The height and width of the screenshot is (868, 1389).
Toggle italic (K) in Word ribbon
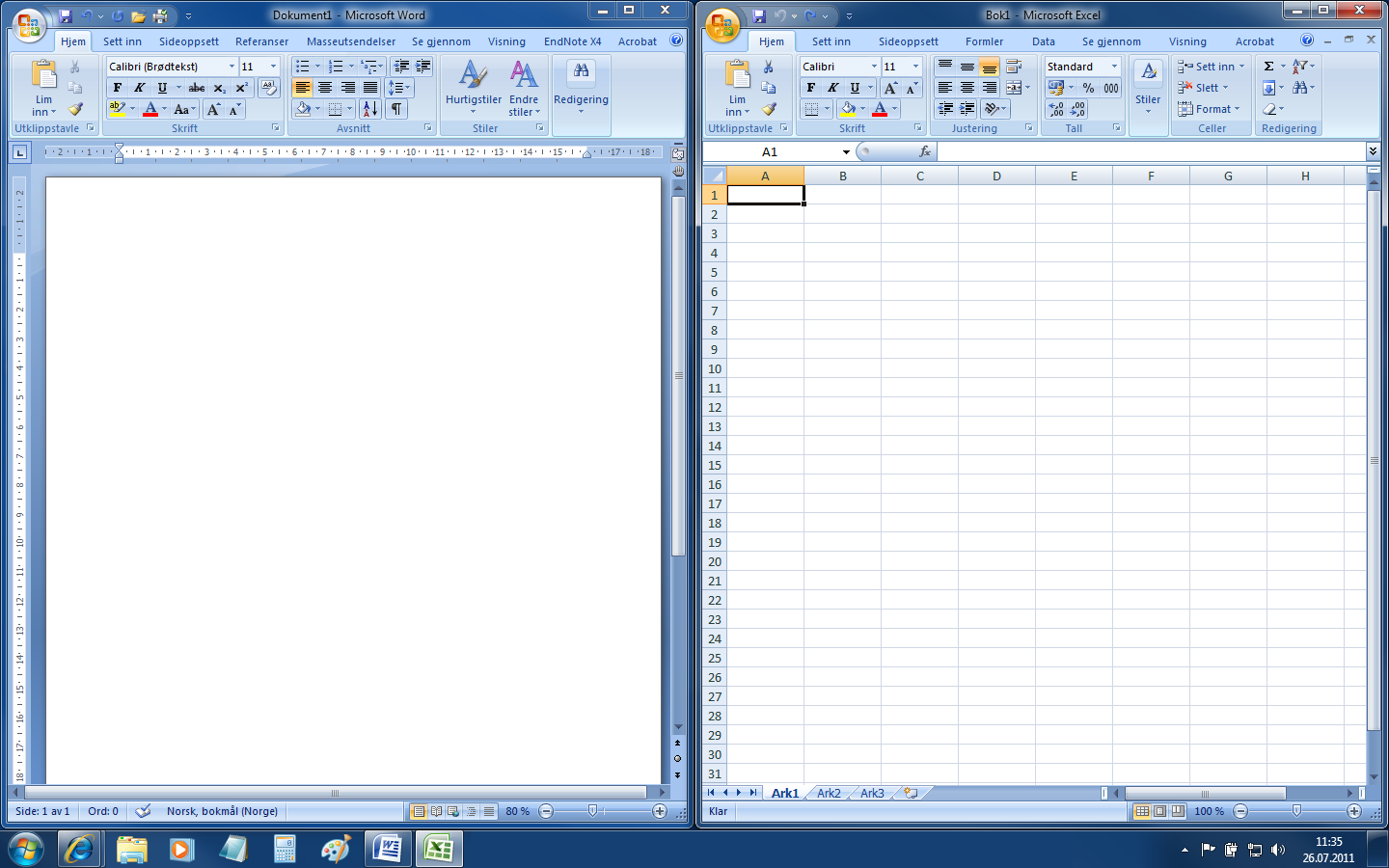139,88
